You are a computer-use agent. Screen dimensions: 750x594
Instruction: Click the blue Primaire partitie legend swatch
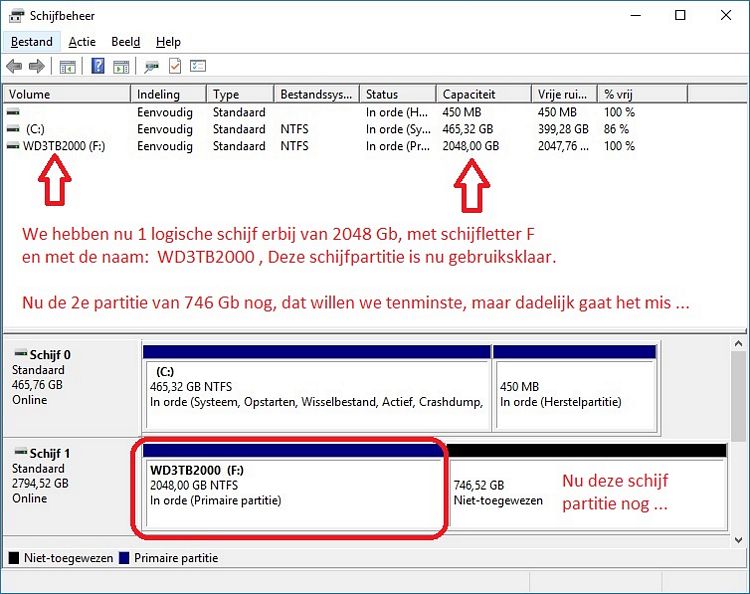(x=124, y=558)
